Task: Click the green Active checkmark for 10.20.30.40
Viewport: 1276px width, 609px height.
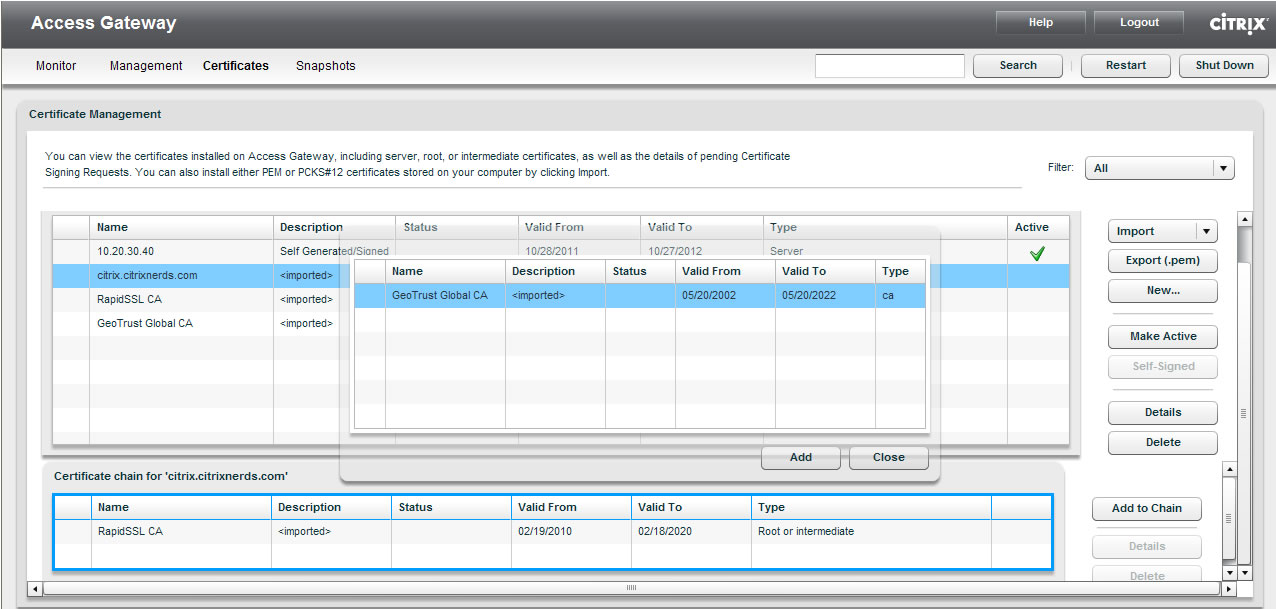Action: click(1037, 254)
